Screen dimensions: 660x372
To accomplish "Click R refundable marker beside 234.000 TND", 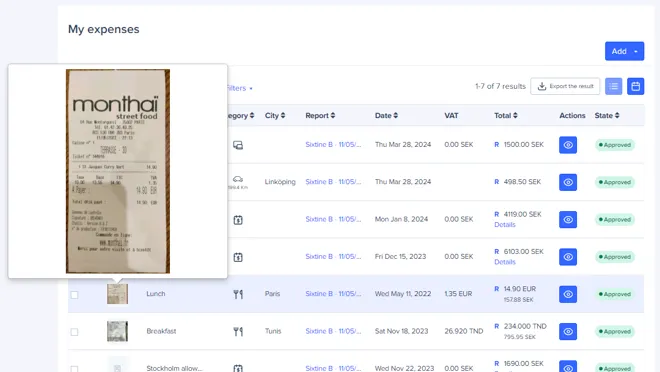I will tap(497, 326).
